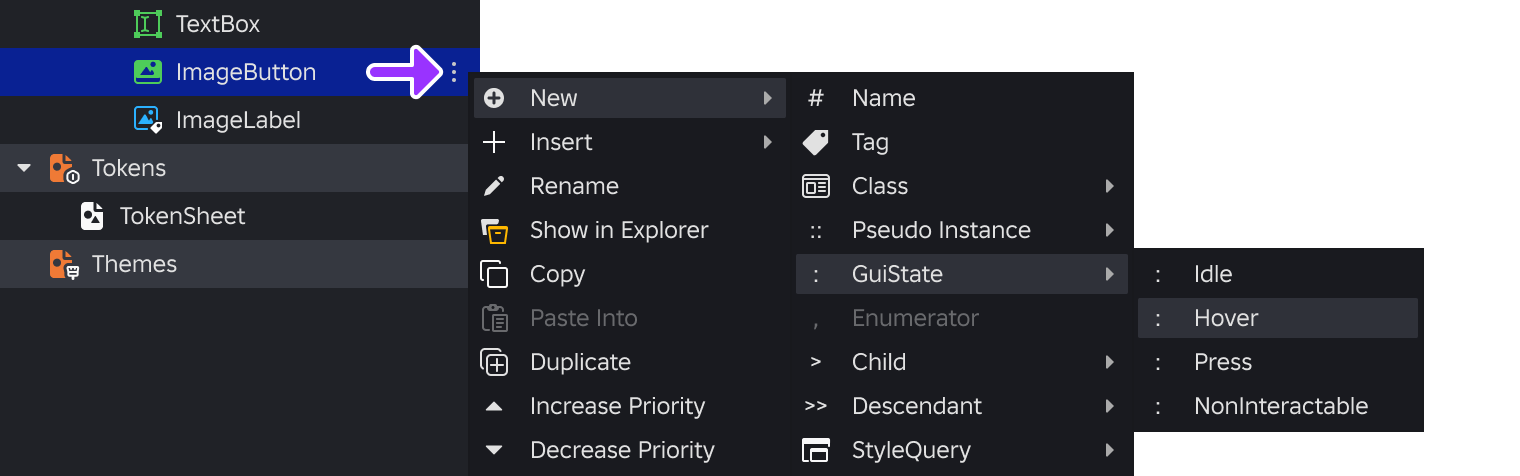Choose Tag in the New submenu
1520x476 pixels.
(961, 142)
